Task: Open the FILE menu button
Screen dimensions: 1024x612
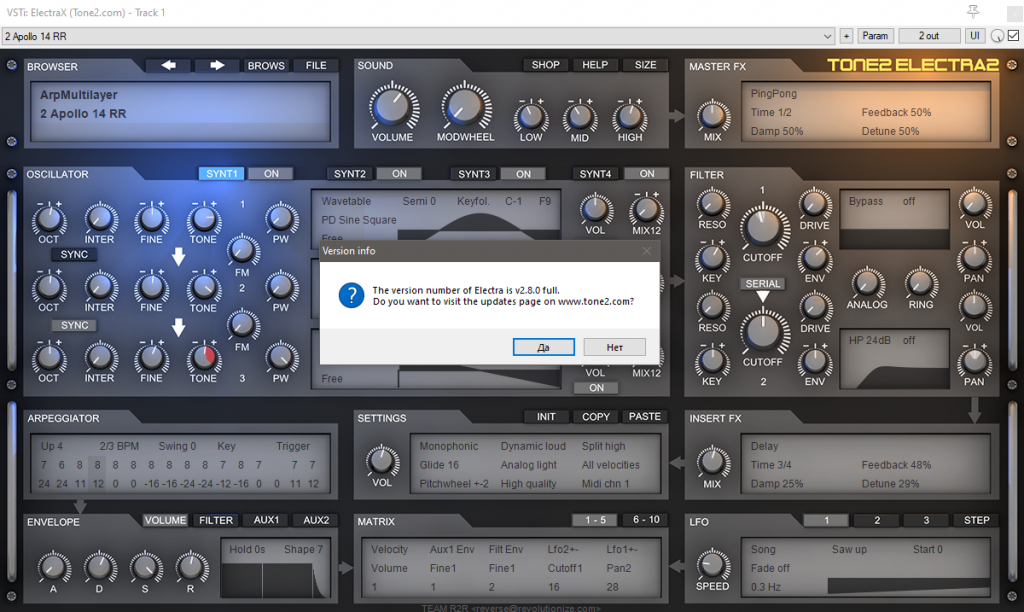Action: 316,65
